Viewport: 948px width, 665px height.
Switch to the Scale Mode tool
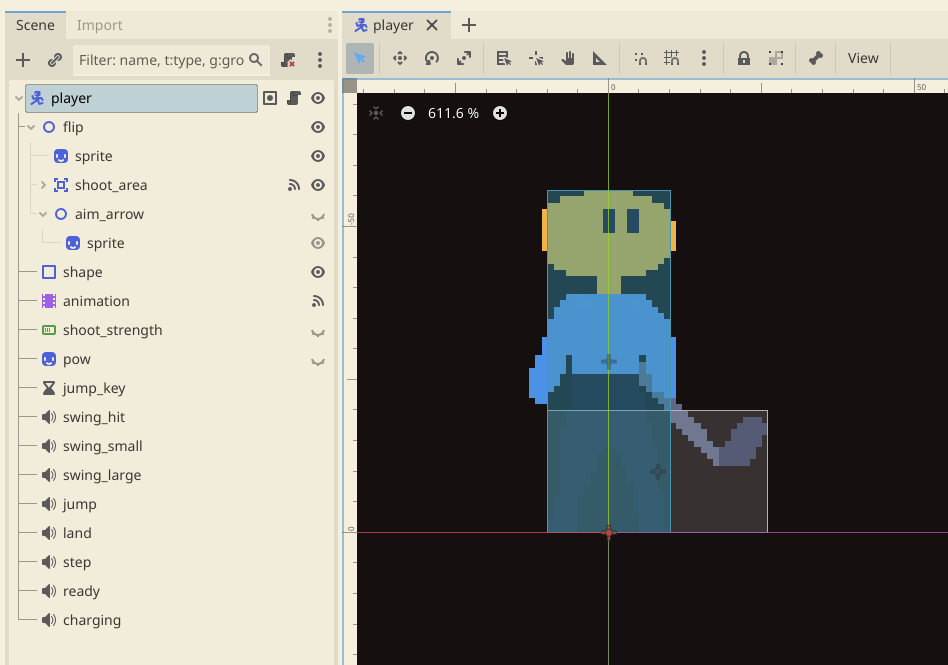(x=464, y=58)
